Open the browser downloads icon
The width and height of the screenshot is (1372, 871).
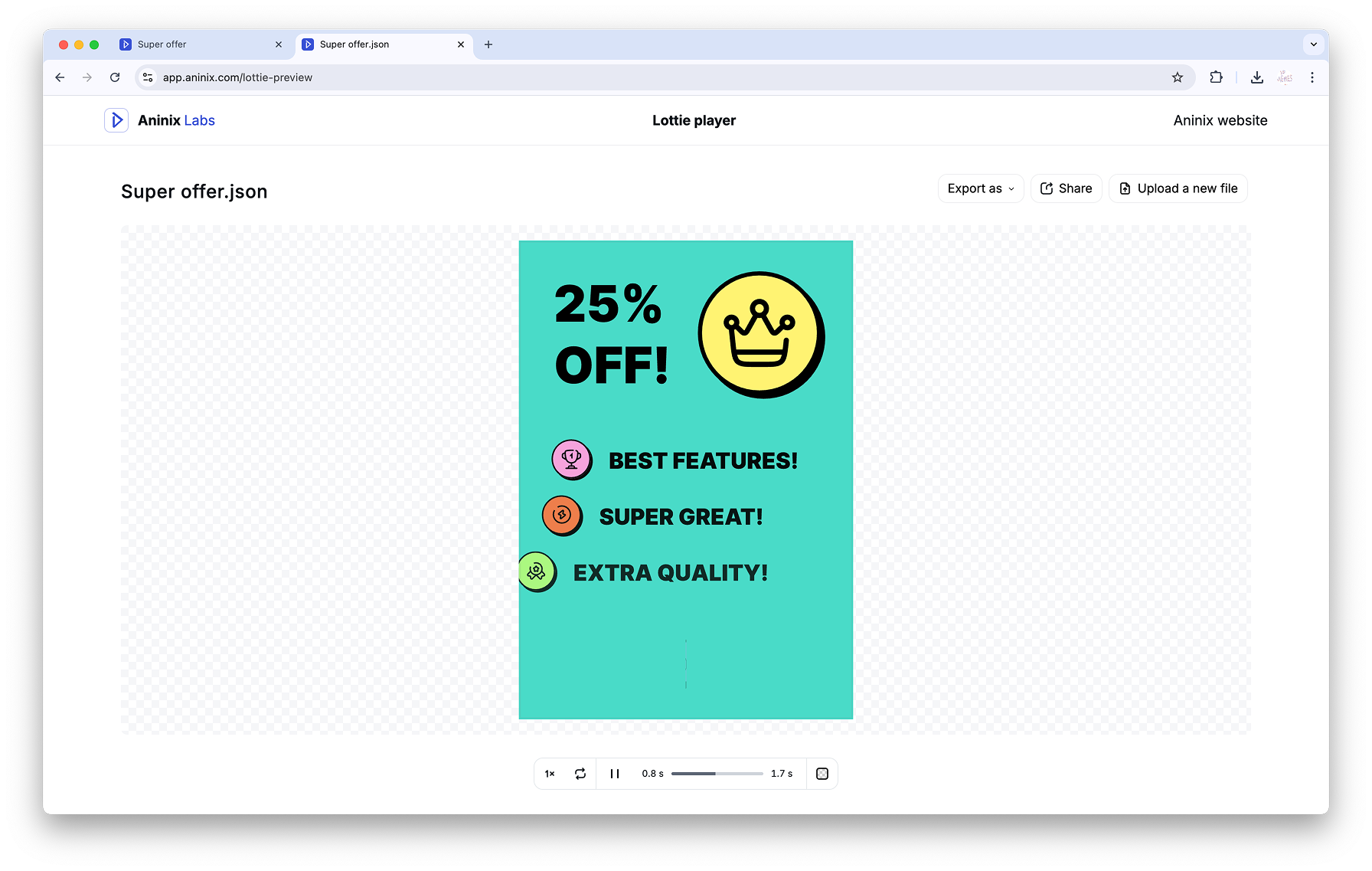(1257, 77)
